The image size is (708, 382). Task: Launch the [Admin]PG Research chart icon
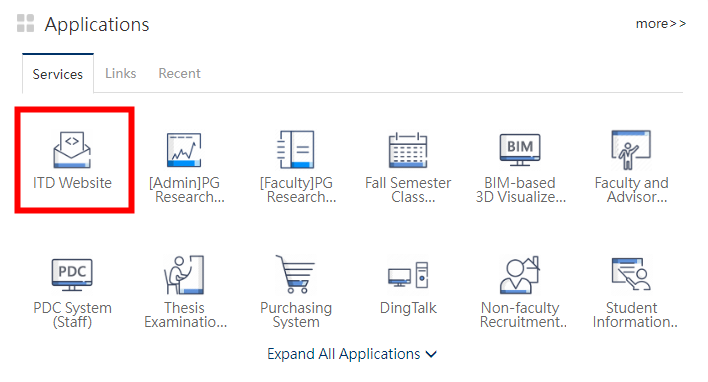coord(184,149)
